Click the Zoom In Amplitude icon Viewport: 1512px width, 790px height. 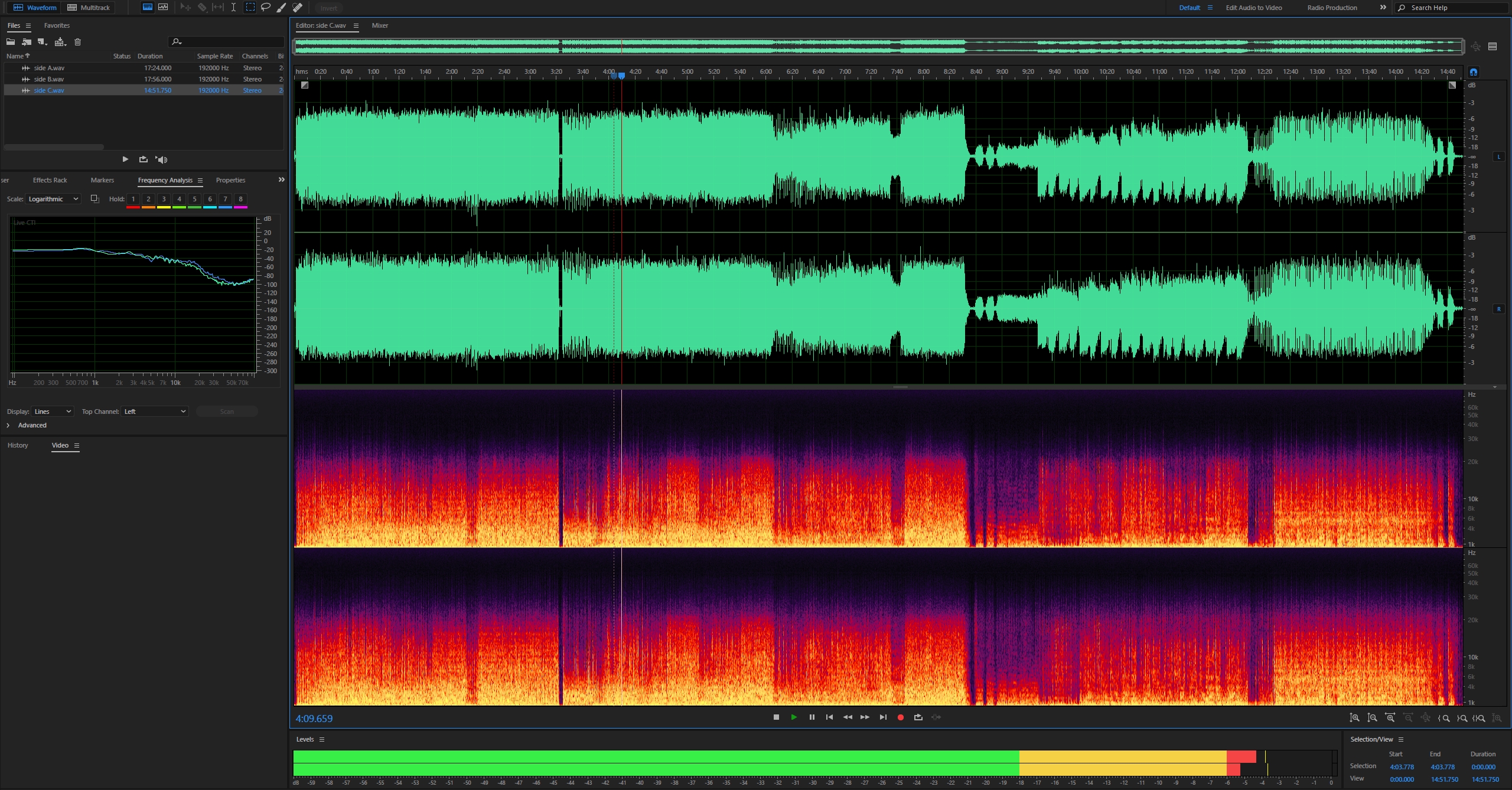(1354, 718)
